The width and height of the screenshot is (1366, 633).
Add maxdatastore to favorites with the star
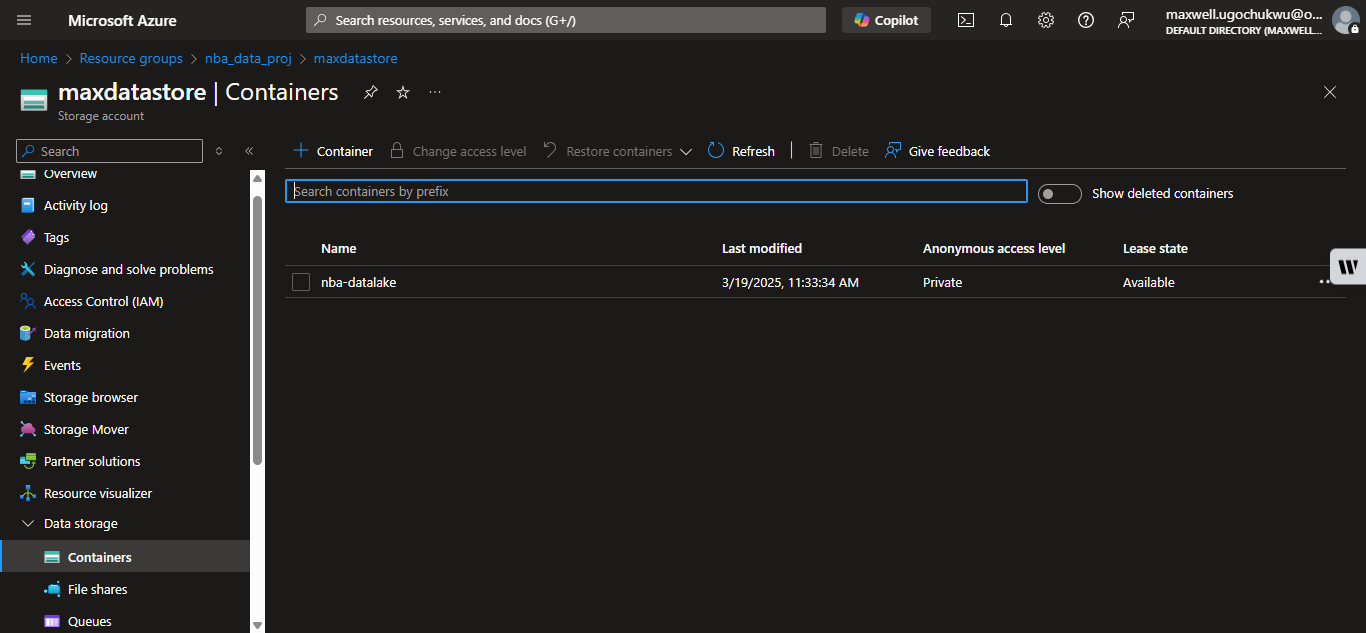(403, 92)
